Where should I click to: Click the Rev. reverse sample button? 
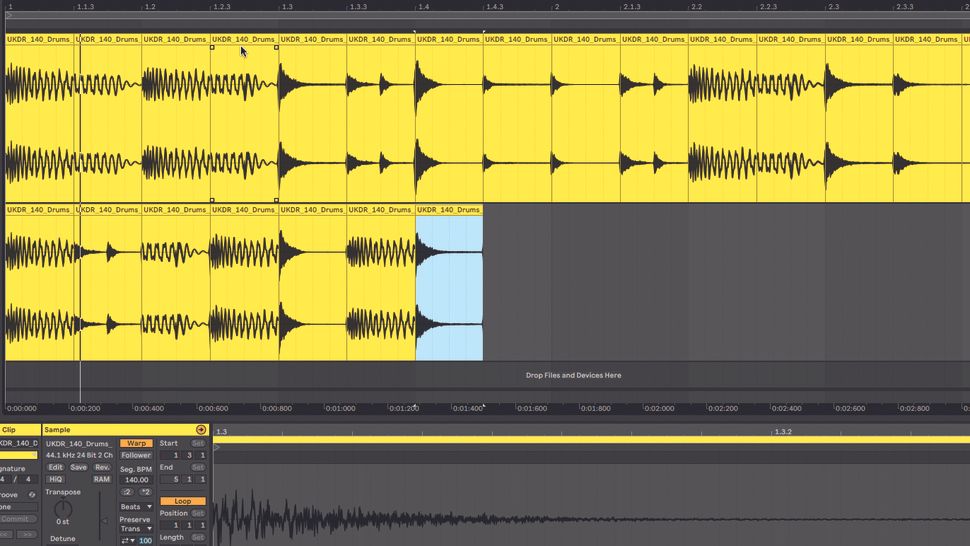[x=102, y=467]
